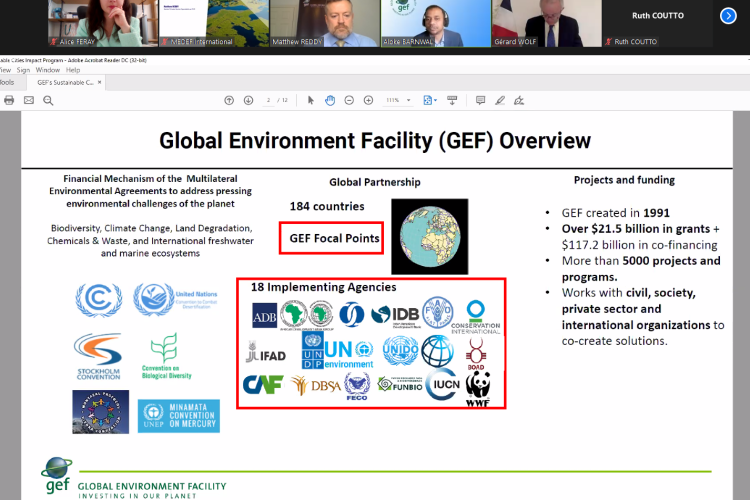Click Convention on Biological Diversity logo
Viewport: 750px width, 500px height.
[166, 356]
